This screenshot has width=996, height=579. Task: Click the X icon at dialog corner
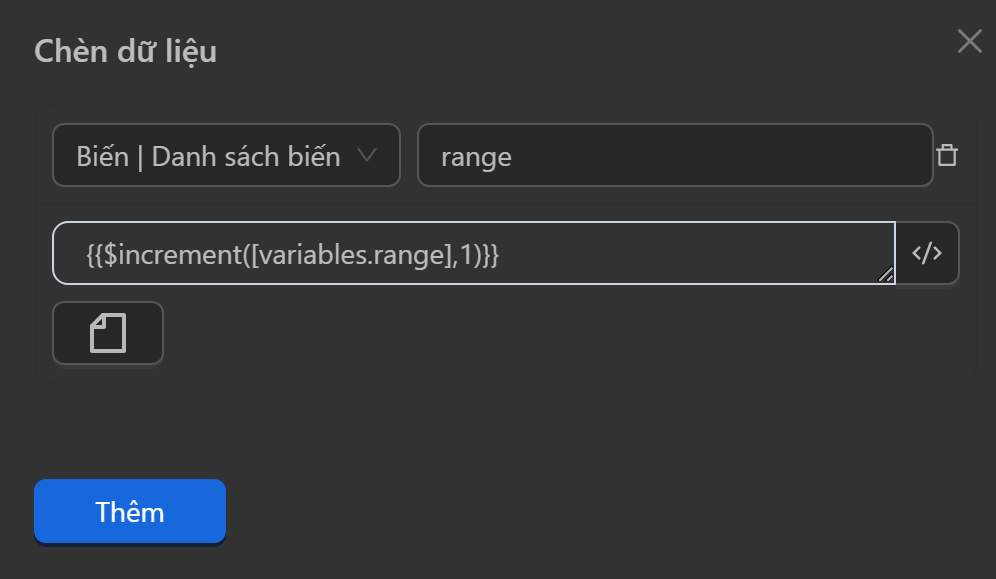click(969, 41)
